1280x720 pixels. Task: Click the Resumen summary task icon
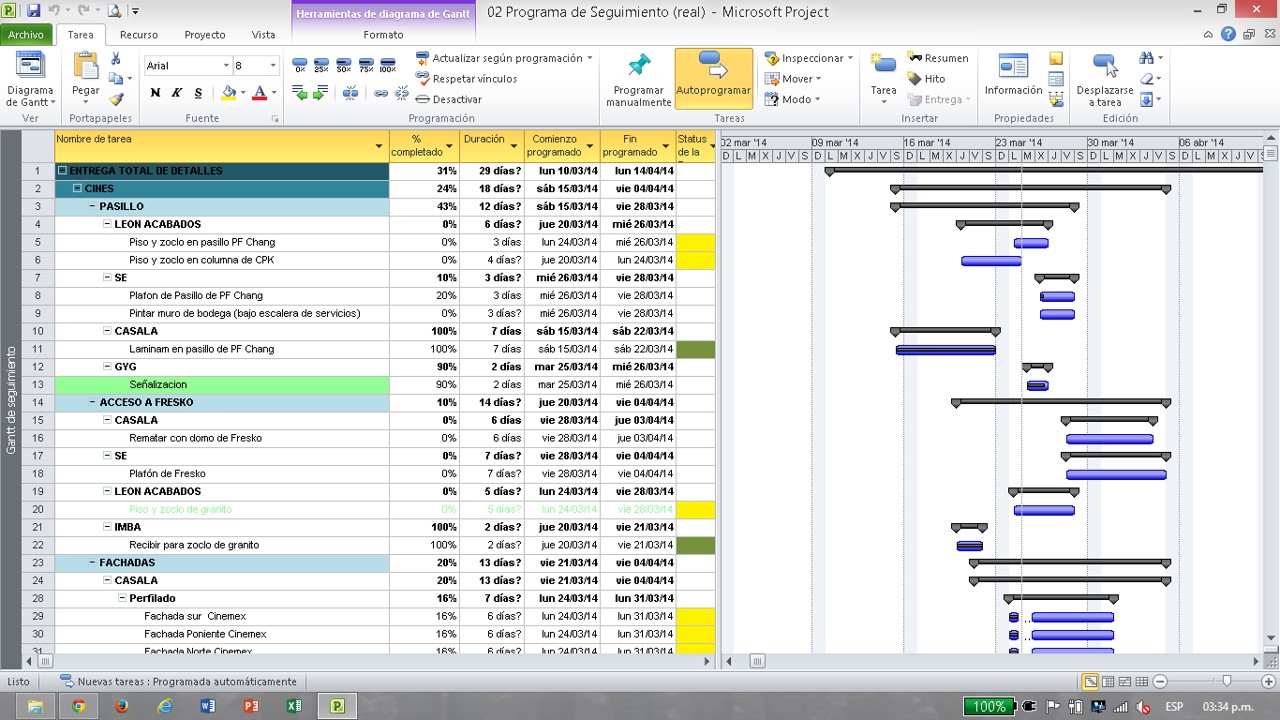click(914, 58)
